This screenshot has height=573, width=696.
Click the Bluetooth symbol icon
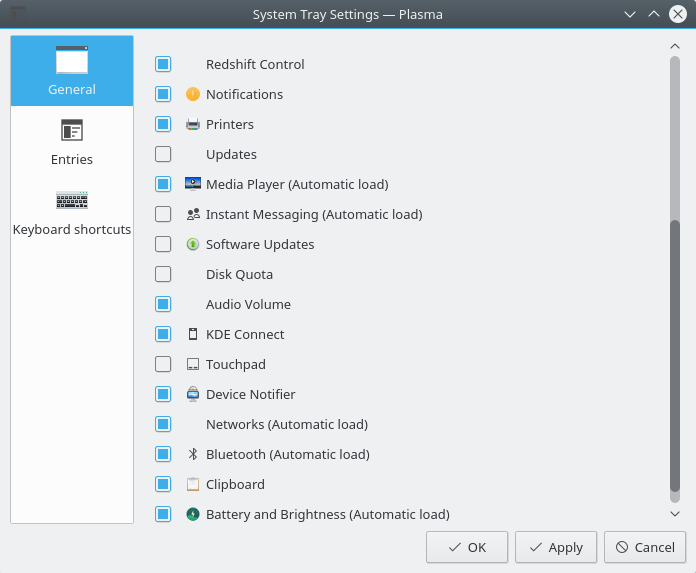pyautogui.click(x=193, y=454)
